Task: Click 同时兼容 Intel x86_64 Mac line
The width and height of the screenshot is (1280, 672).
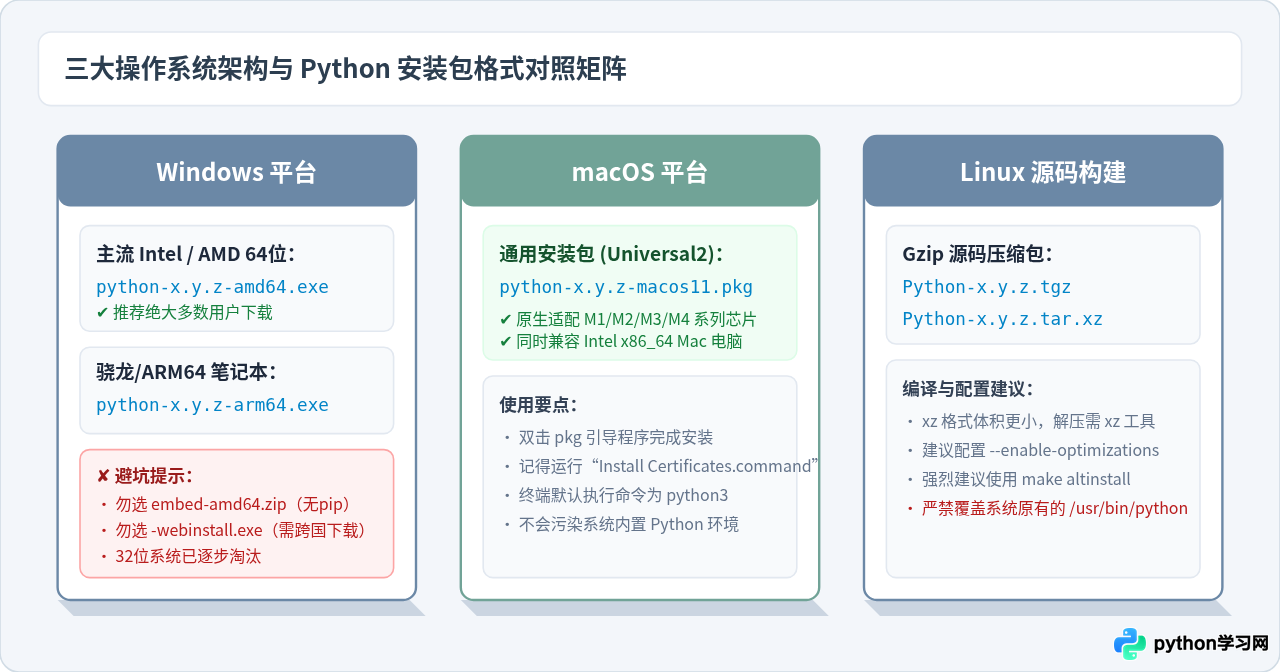Action: [x=620, y=342]
